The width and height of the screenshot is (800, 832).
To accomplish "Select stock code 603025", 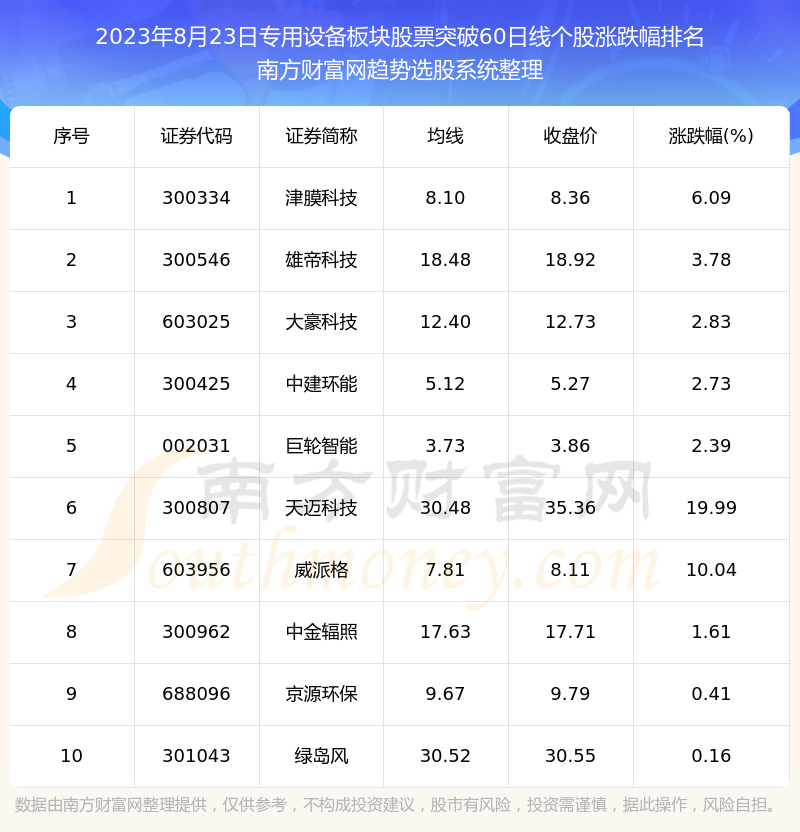I will [x=196, y=322].
